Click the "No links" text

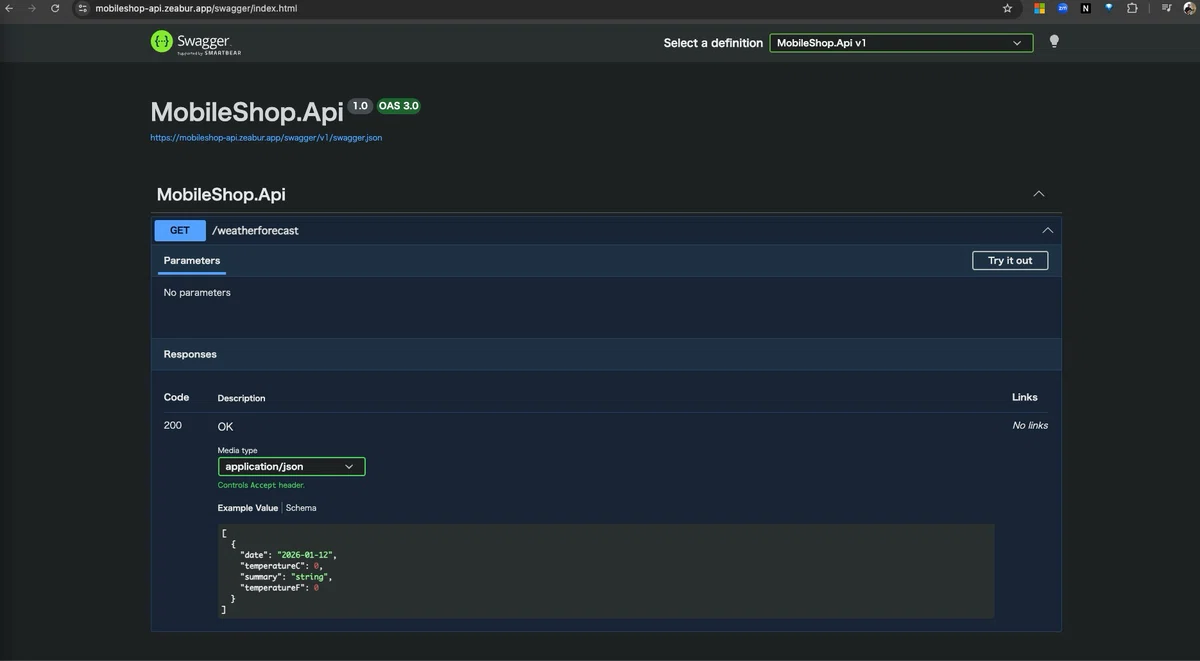pos(1030,425)
